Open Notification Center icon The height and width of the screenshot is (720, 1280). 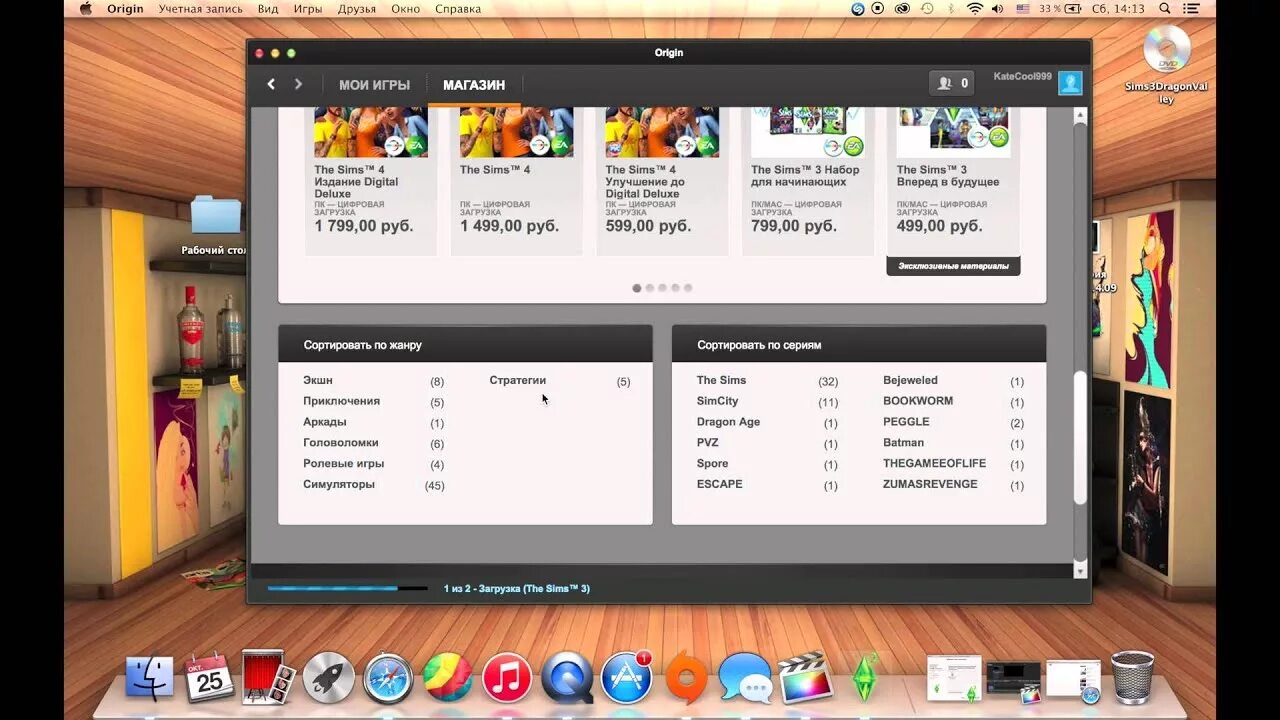(1193, 8)
